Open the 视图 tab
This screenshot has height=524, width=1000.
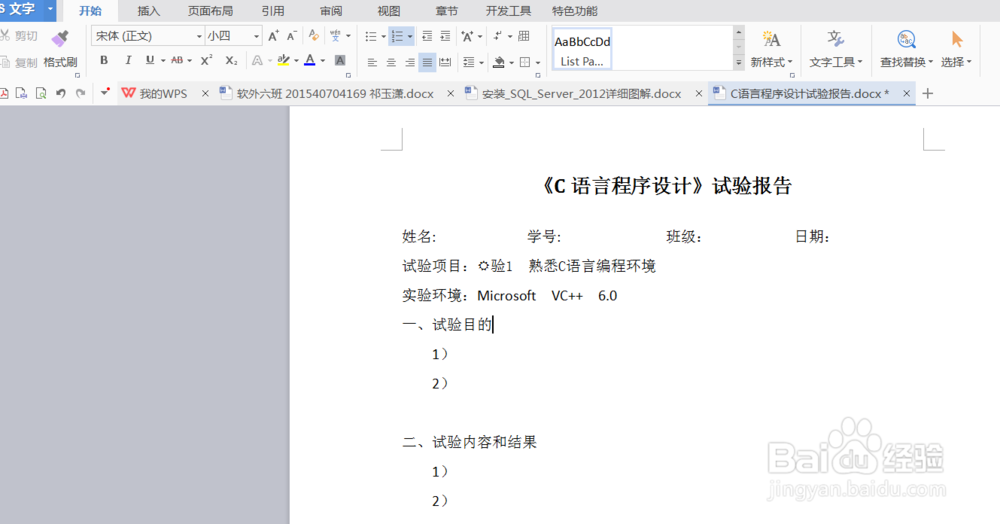pos(388,11)
